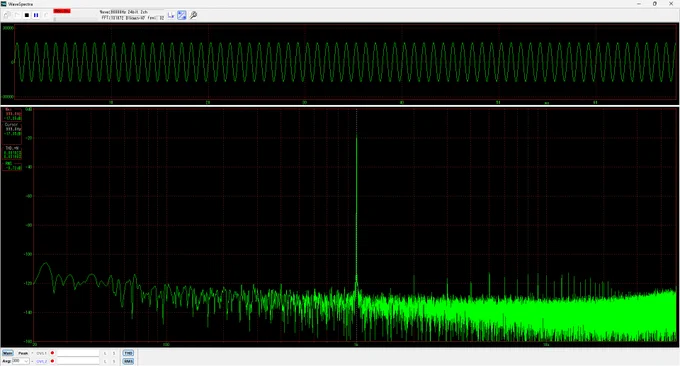Click the axis-scale graph icon in toolbar

tap(171, 15)
